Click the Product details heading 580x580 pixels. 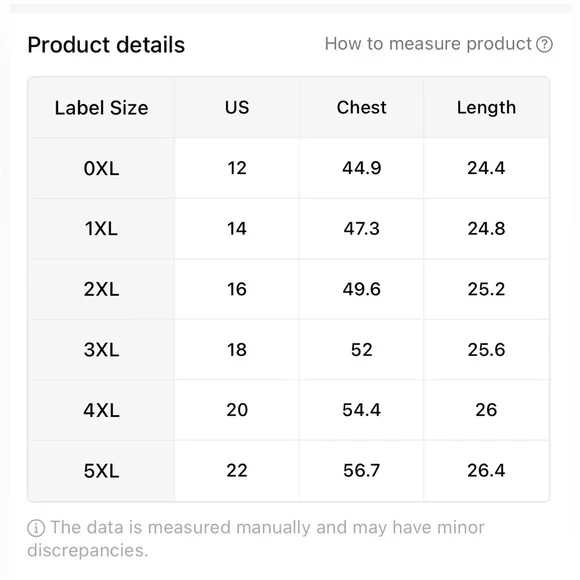[x=106, y=45]
